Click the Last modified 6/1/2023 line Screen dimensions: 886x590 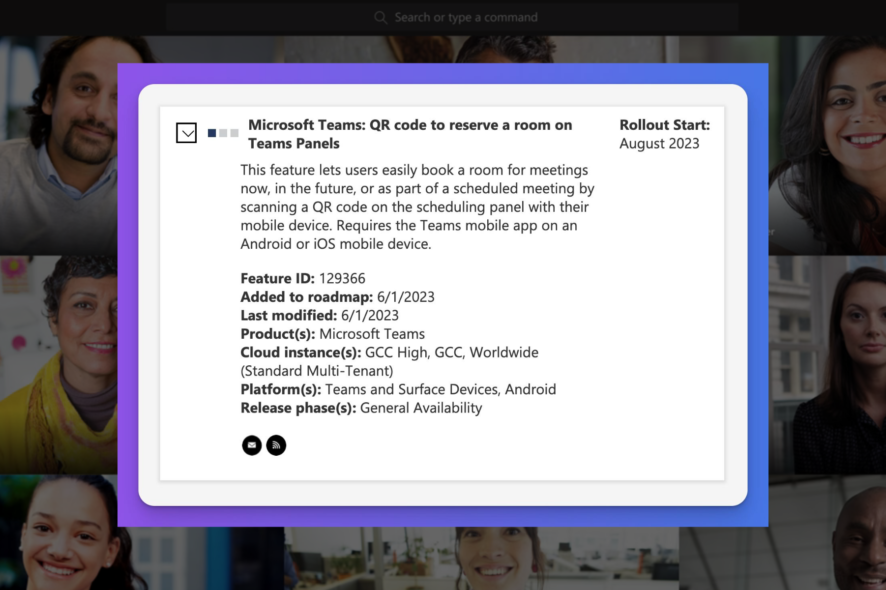[x=319, y=315]
